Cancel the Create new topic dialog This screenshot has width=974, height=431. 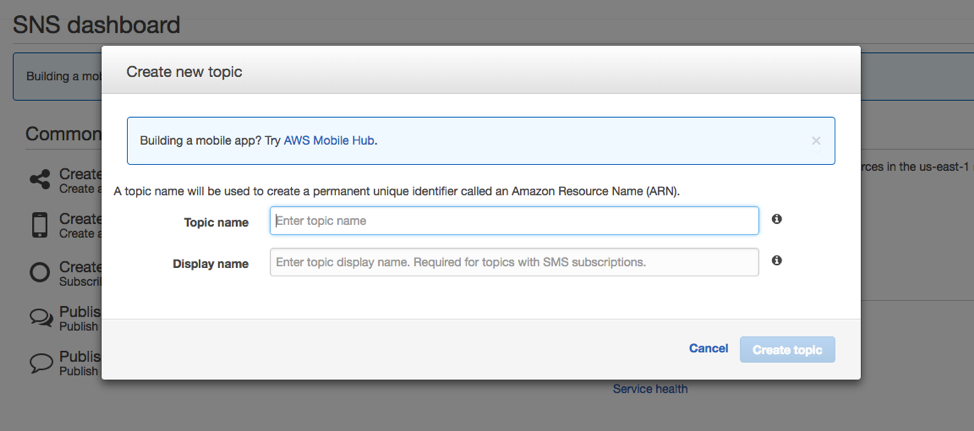709,348
